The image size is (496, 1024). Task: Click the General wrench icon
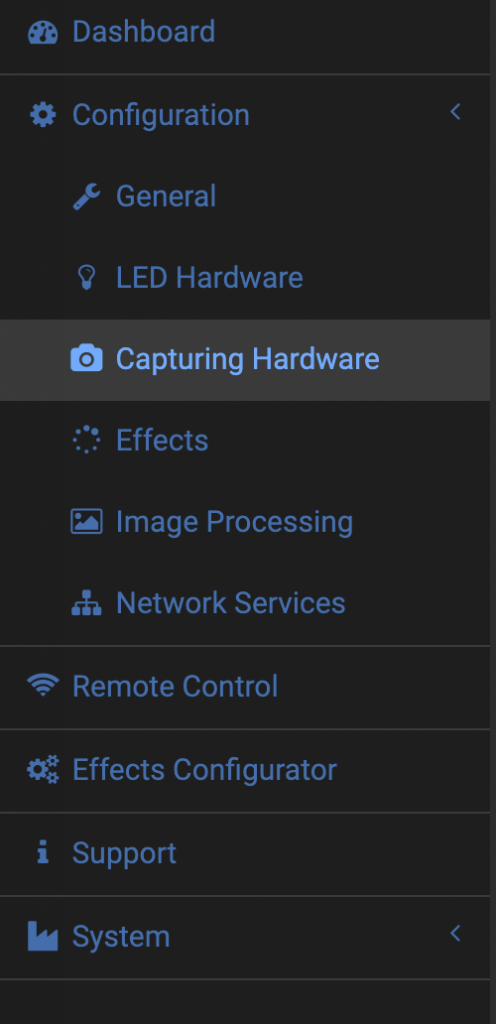[86, 197]
